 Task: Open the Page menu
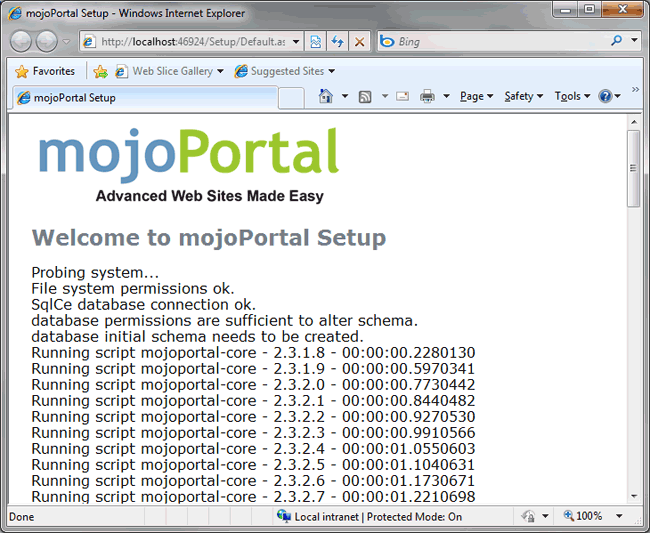(474, 97)
